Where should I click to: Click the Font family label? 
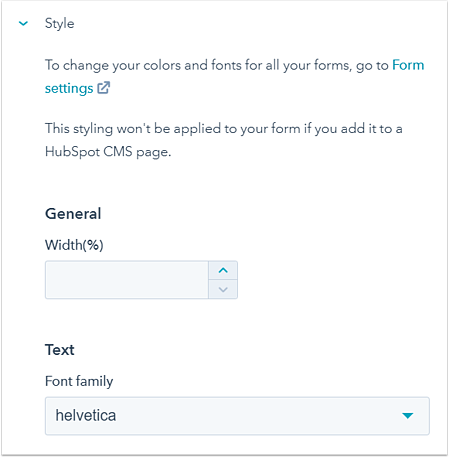[79, 381]
